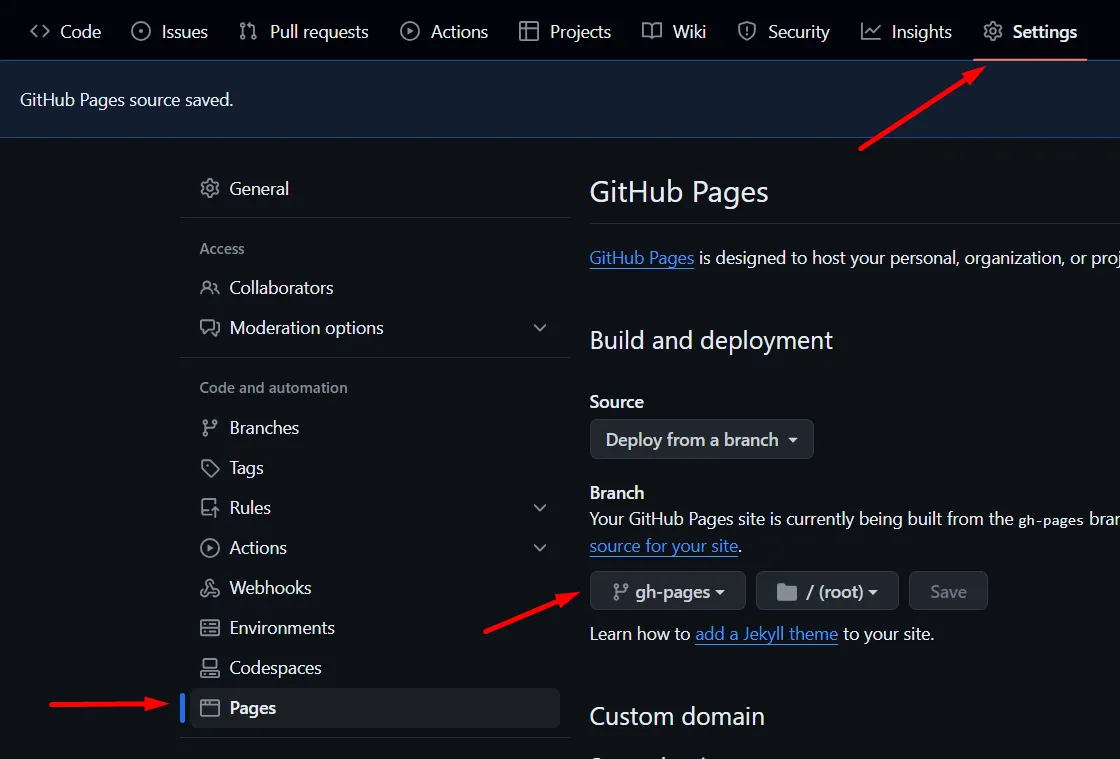View the Insights tab
The height and width of the screenshot is (759, 1120).
tap(906, 31)
